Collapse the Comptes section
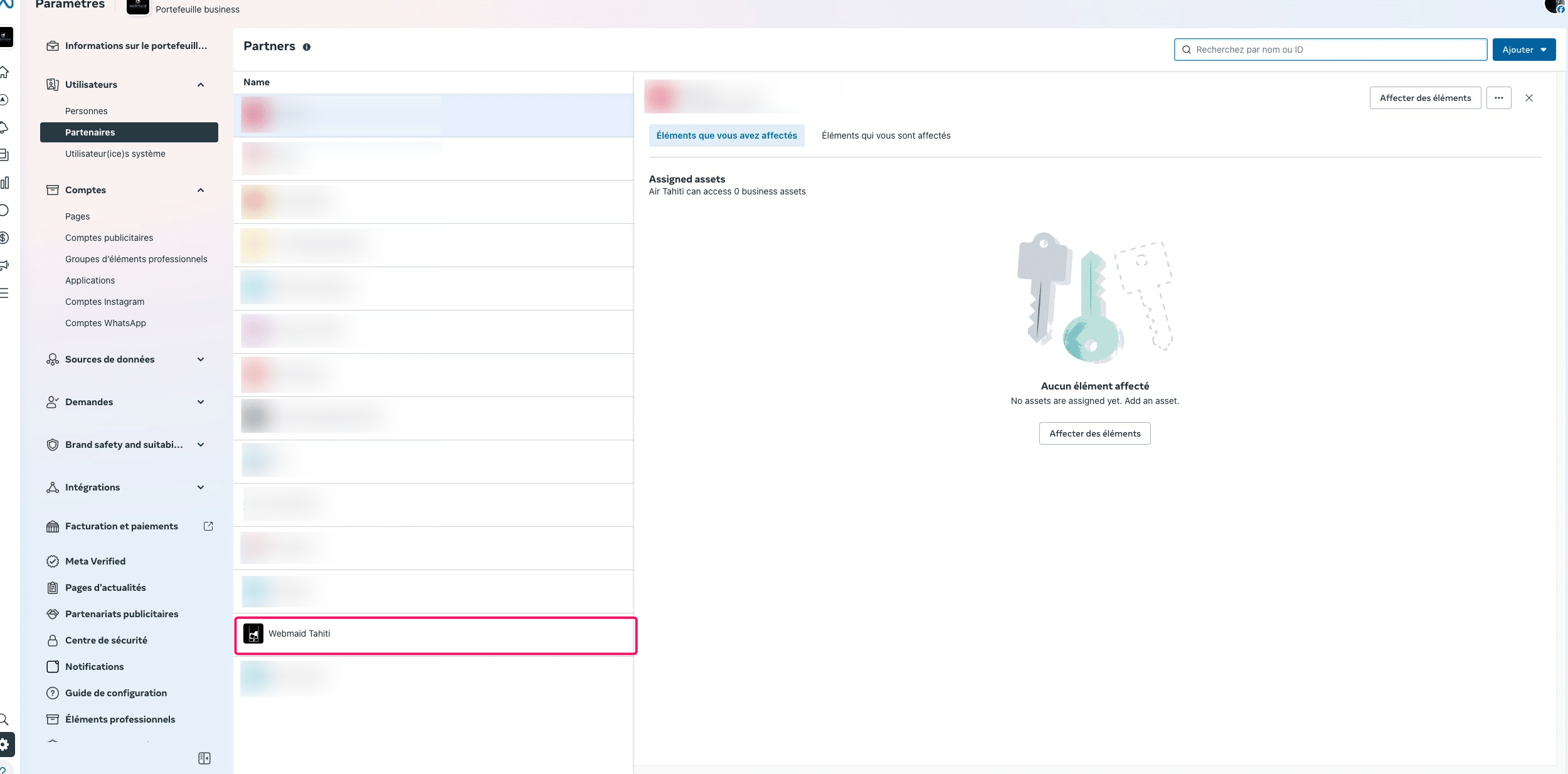Screen dimensions: 1568x774 coord(201,190)
